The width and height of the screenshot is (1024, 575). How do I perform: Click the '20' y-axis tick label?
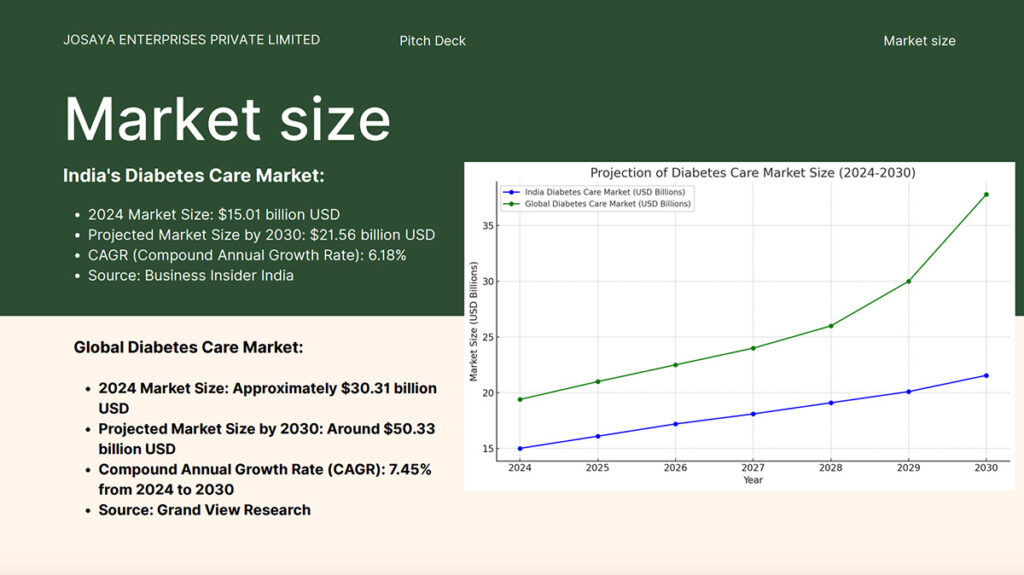pyautogui.click(x=488, y=393)
